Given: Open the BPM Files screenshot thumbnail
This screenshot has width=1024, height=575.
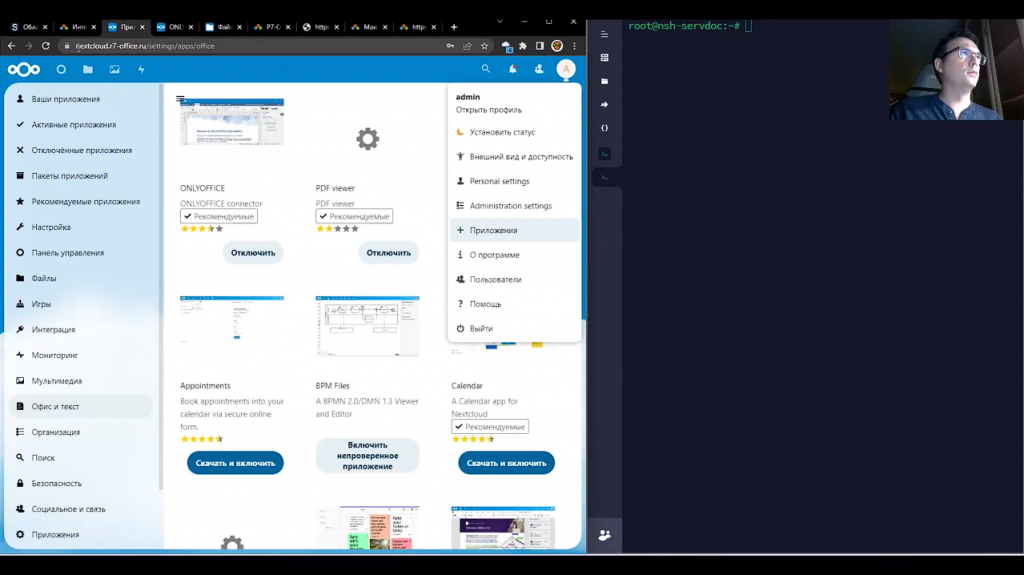Looking at the screenshot, I should [x=368, y=325].
